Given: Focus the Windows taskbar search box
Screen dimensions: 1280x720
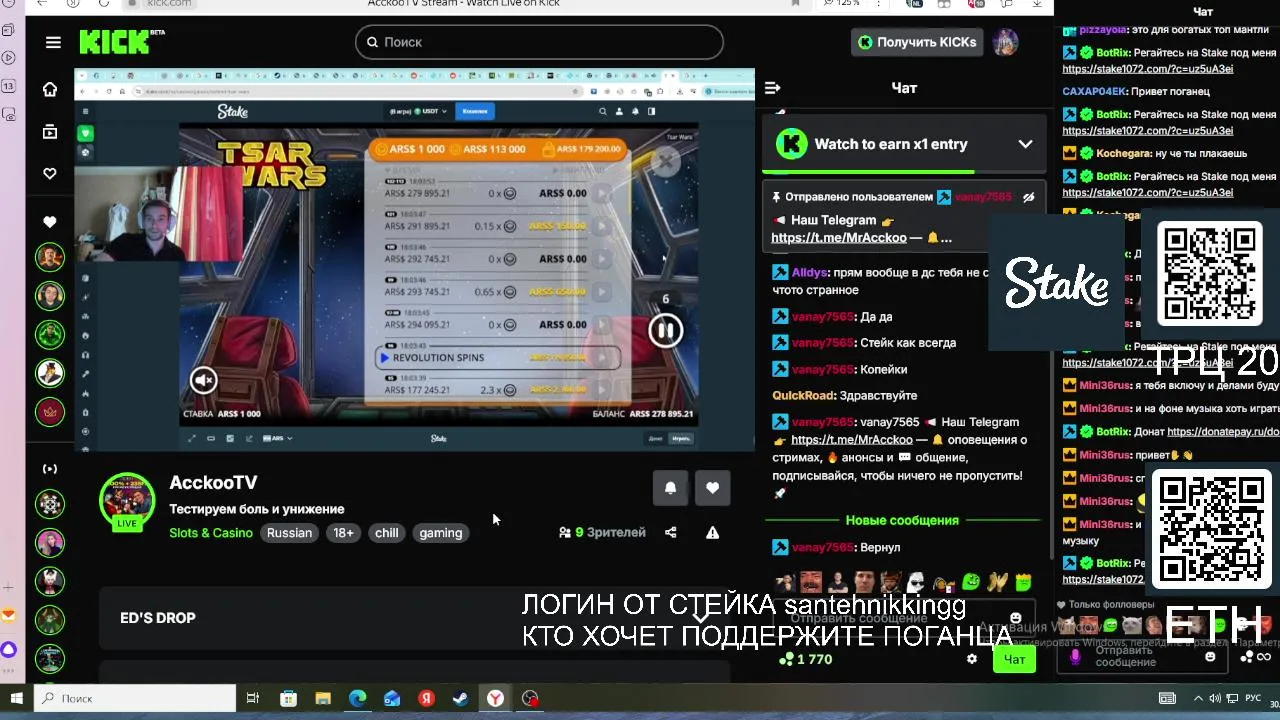Looking at the screenshot, I should click(135, 698).
